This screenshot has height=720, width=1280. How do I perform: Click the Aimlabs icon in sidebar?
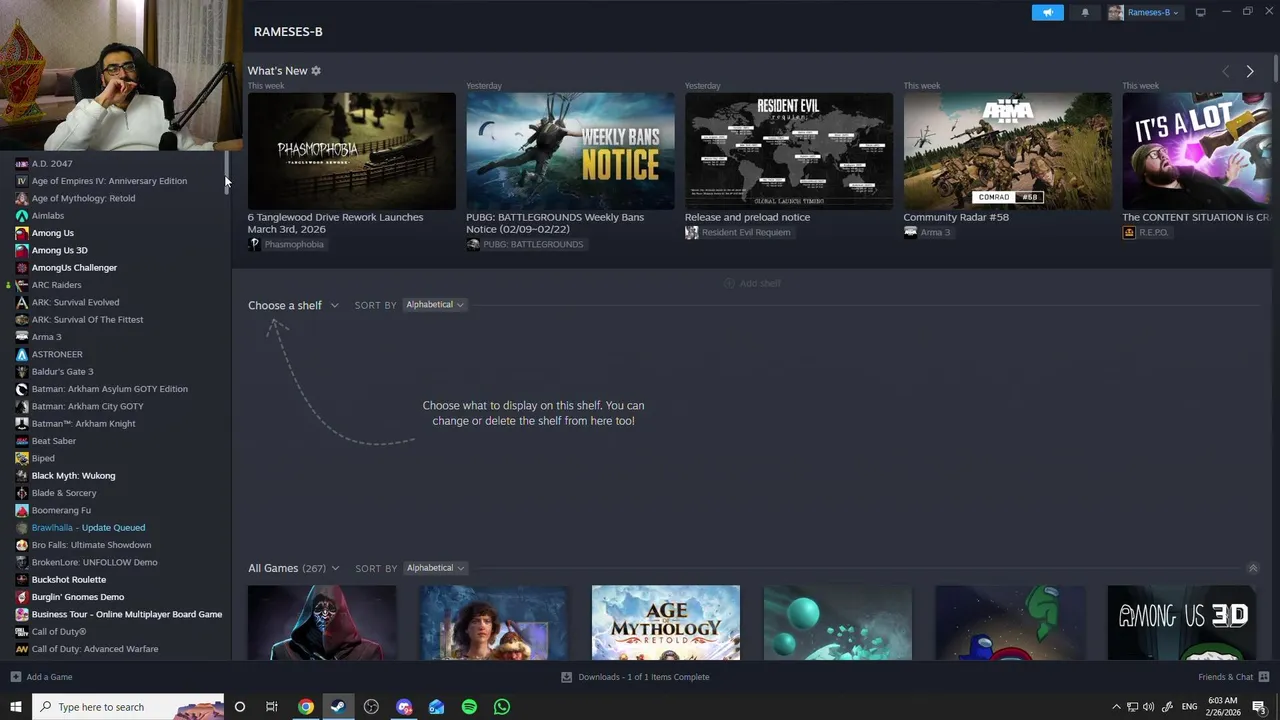pyautogui.click(x=22, y=215)
